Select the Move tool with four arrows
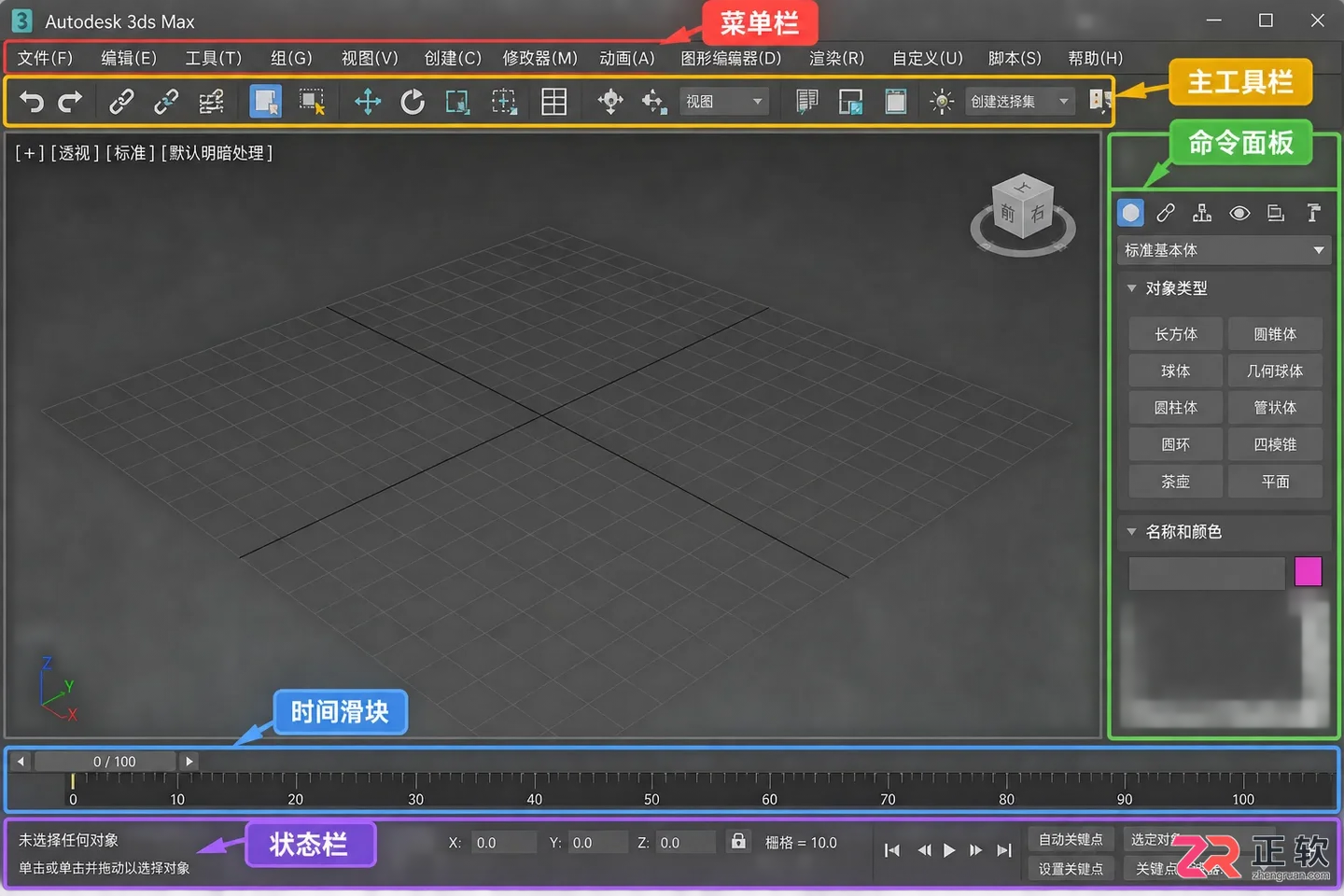The height and width of the screenshot is (896, 1344). pyautogui.click(x=368, y=101)
